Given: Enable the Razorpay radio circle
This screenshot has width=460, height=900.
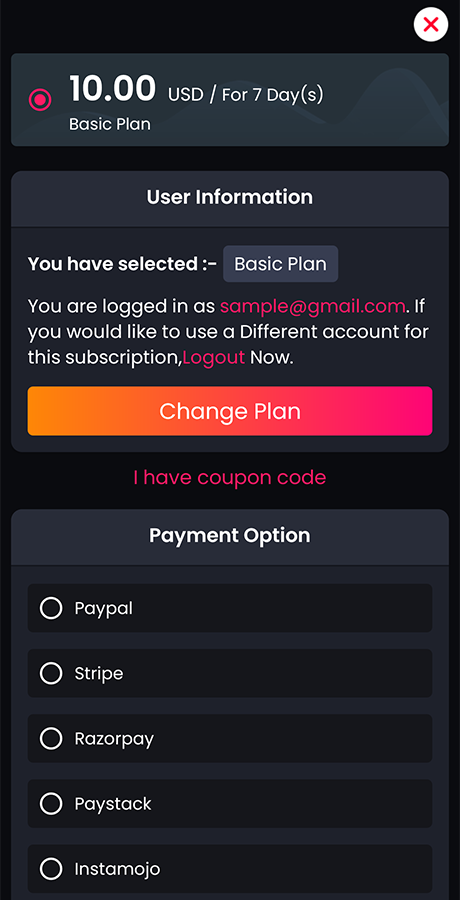Looking at the screenshot, I should [x=51, y=738].
